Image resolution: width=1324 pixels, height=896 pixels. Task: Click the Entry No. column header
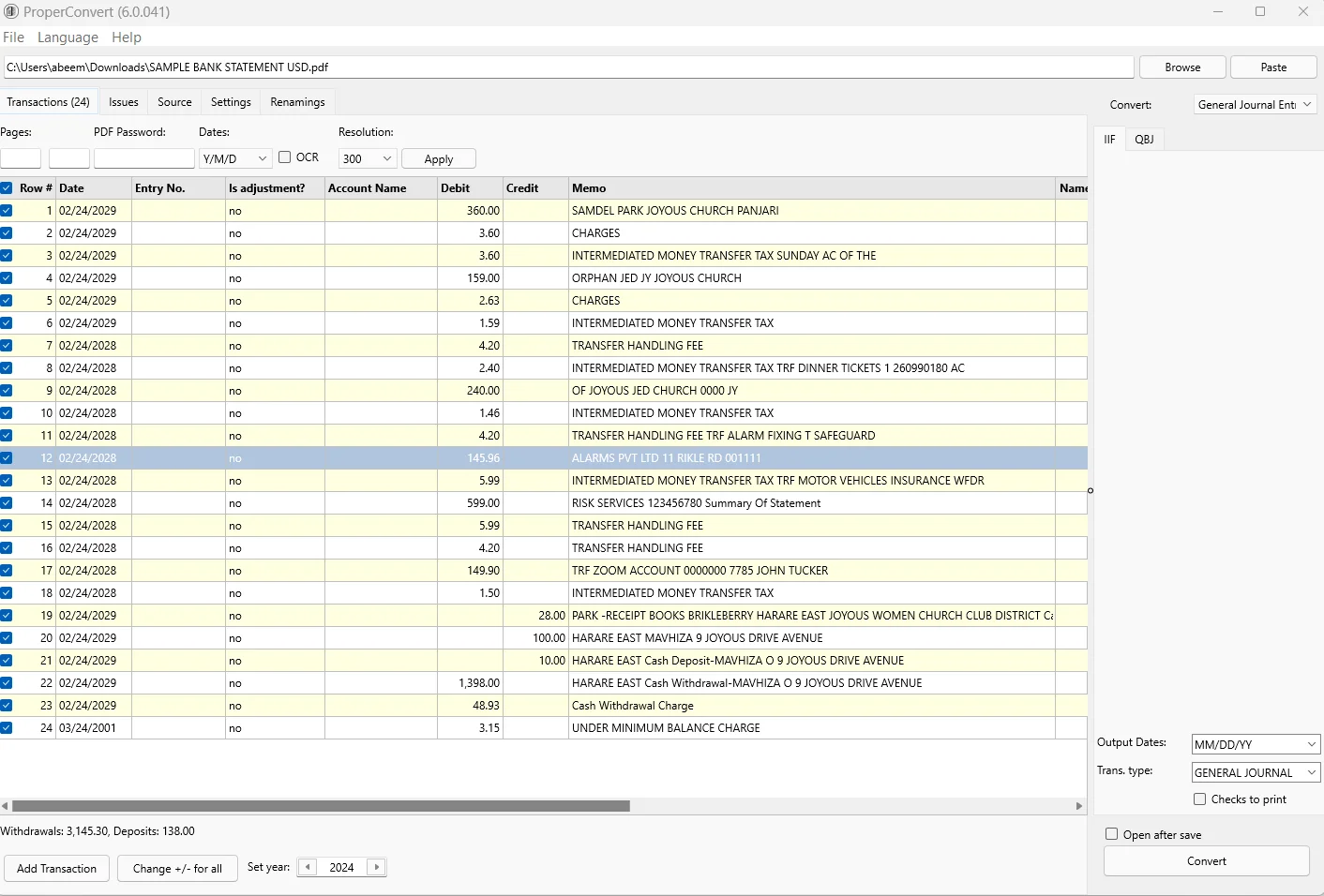(x=178, y=188)
